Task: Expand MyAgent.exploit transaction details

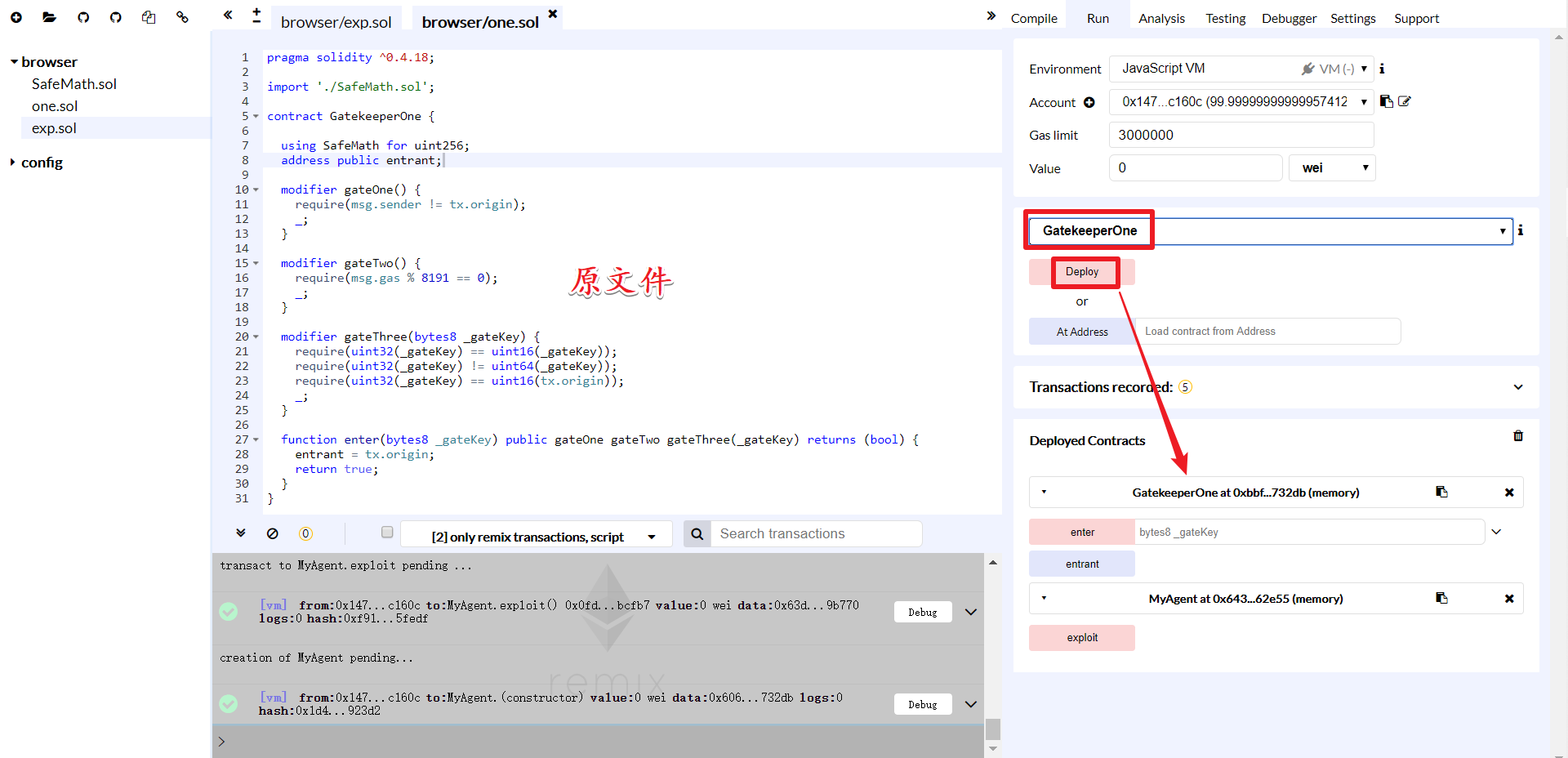Action: point(971,612)
